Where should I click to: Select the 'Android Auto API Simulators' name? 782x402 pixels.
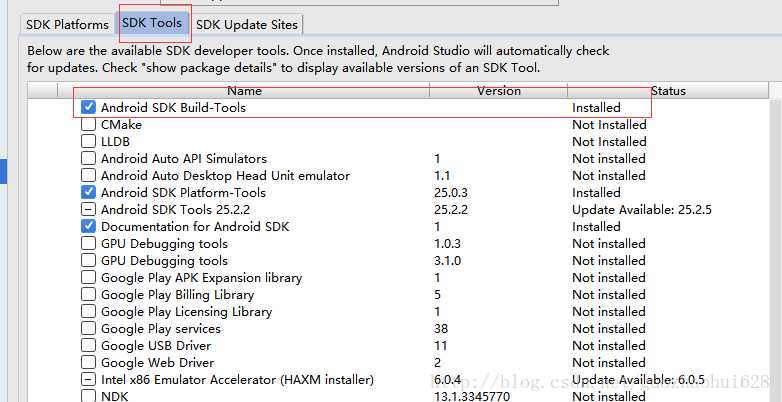point(184,159)
